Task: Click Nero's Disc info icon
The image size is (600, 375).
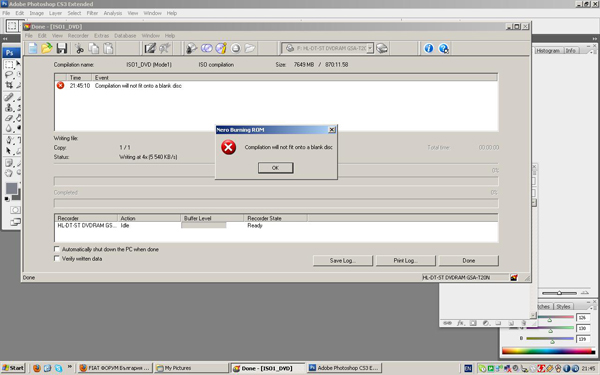Action: click(x=221, y=48)
